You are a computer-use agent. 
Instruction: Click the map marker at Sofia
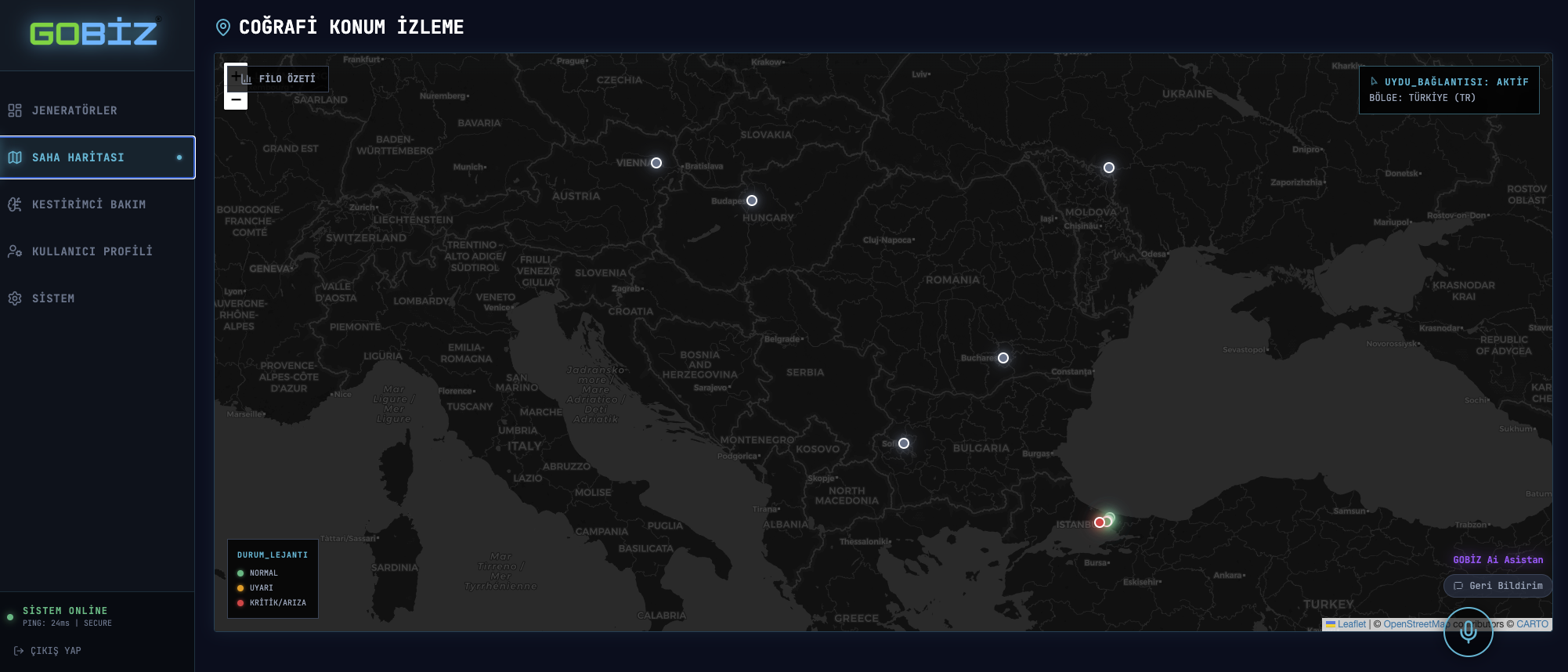coord(904,443)
